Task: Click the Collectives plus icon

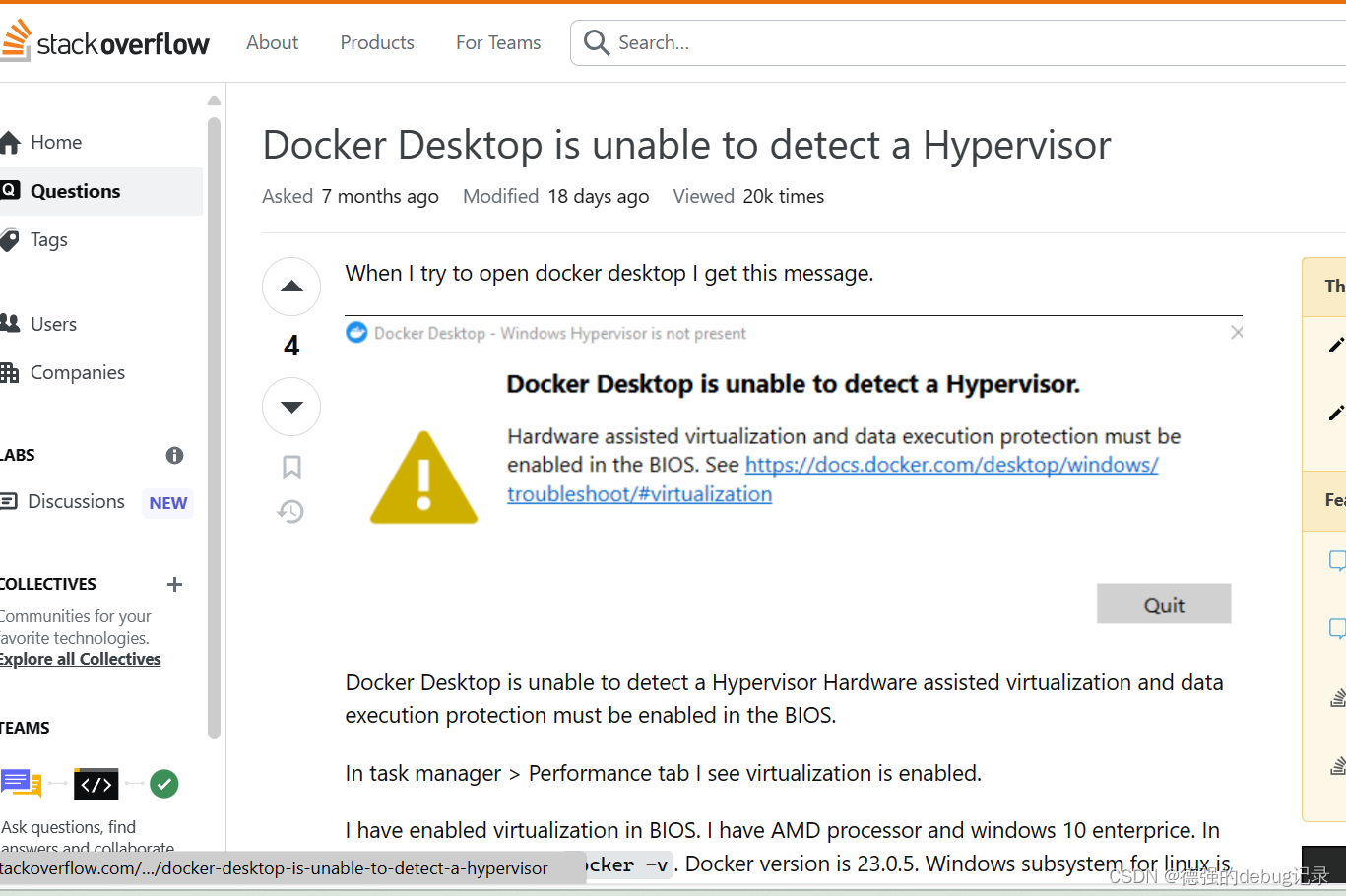Action: point(174,584)
